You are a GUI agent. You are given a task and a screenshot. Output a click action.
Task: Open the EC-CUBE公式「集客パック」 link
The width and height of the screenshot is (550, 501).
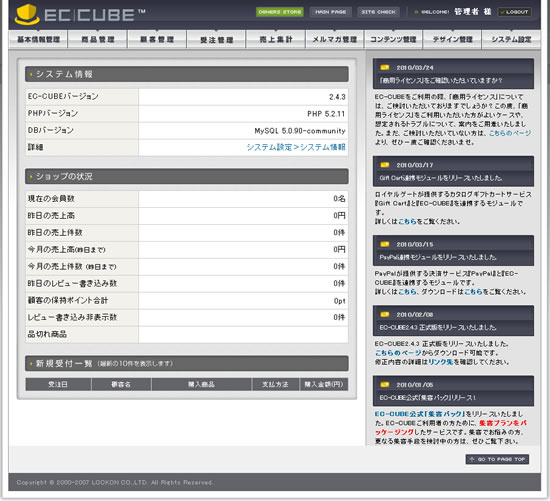click(420, 414)
